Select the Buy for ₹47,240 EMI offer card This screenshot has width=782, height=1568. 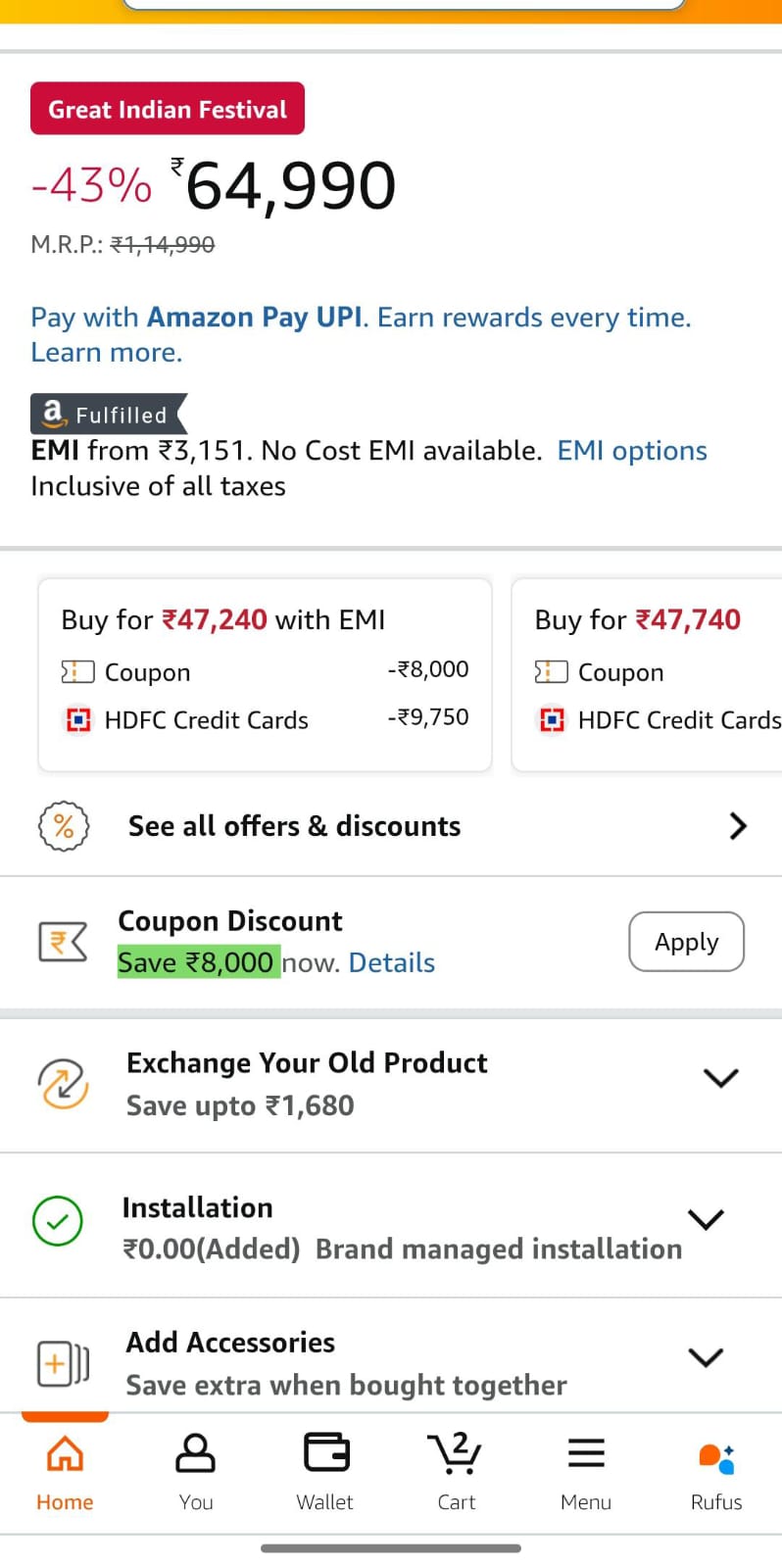pyautogui.click(x=265, y=674)
